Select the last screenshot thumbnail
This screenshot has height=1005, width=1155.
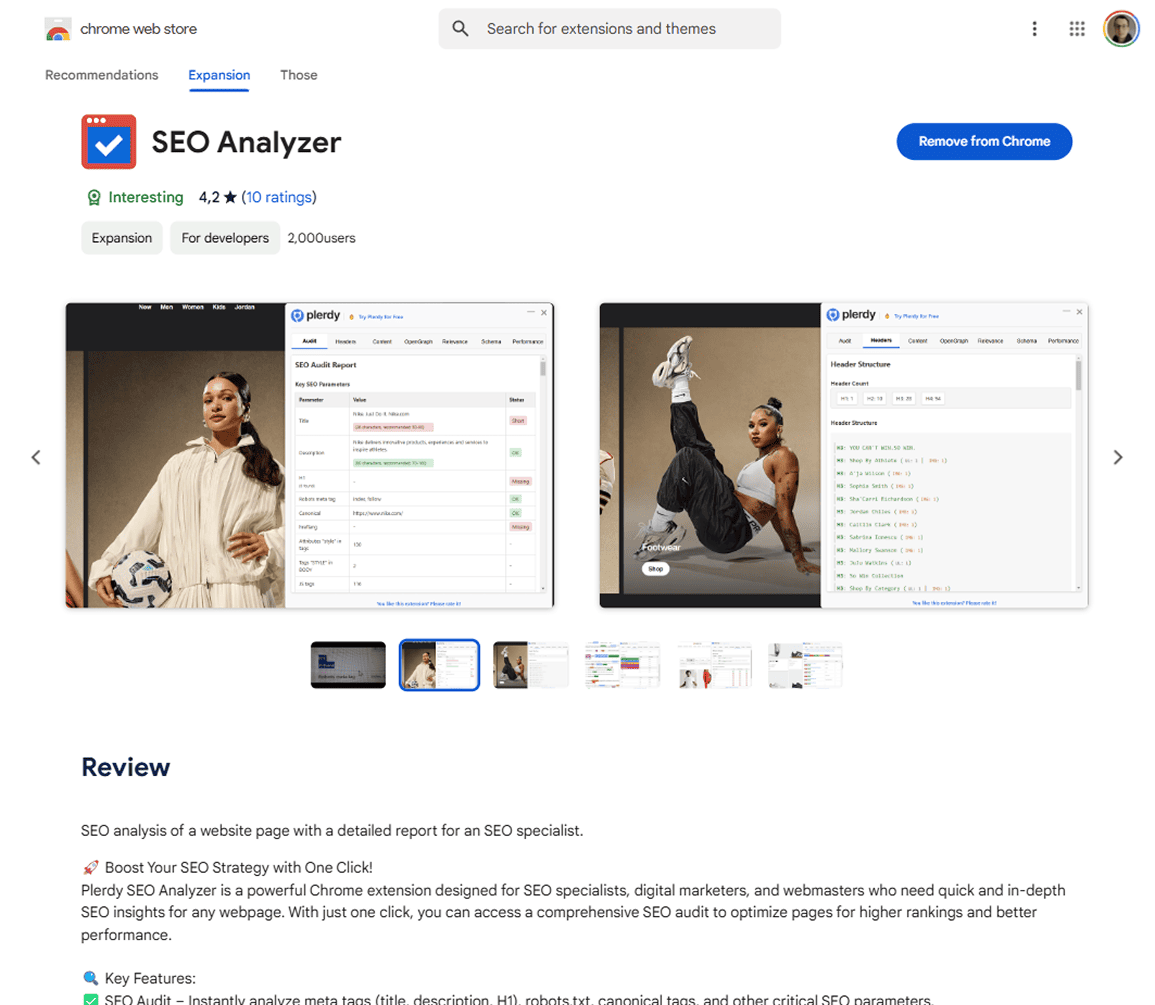click(x=805, y=664)
